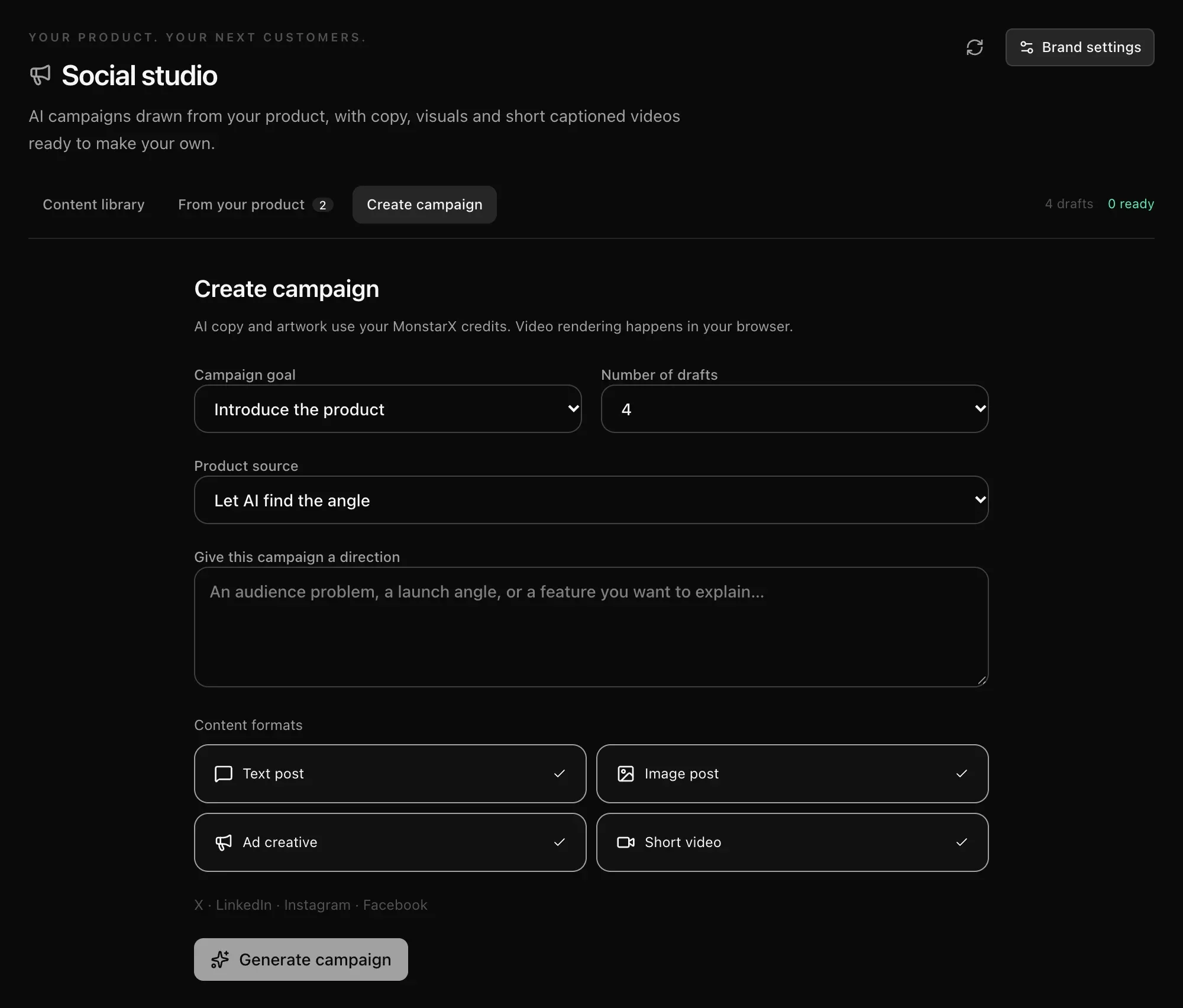
Task: Click the '2' badge on From your product
Action: click(322, 205)
